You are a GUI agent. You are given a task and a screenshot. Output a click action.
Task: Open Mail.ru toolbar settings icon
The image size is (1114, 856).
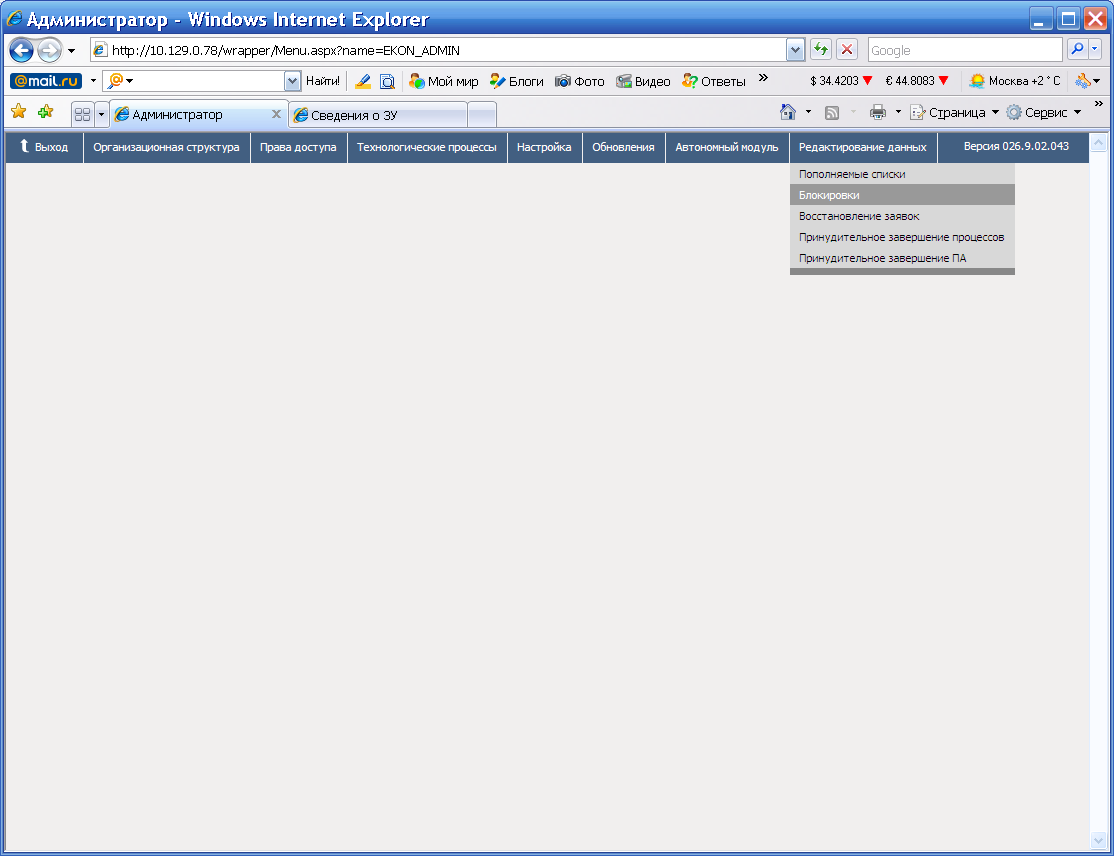coord(1087,81)
